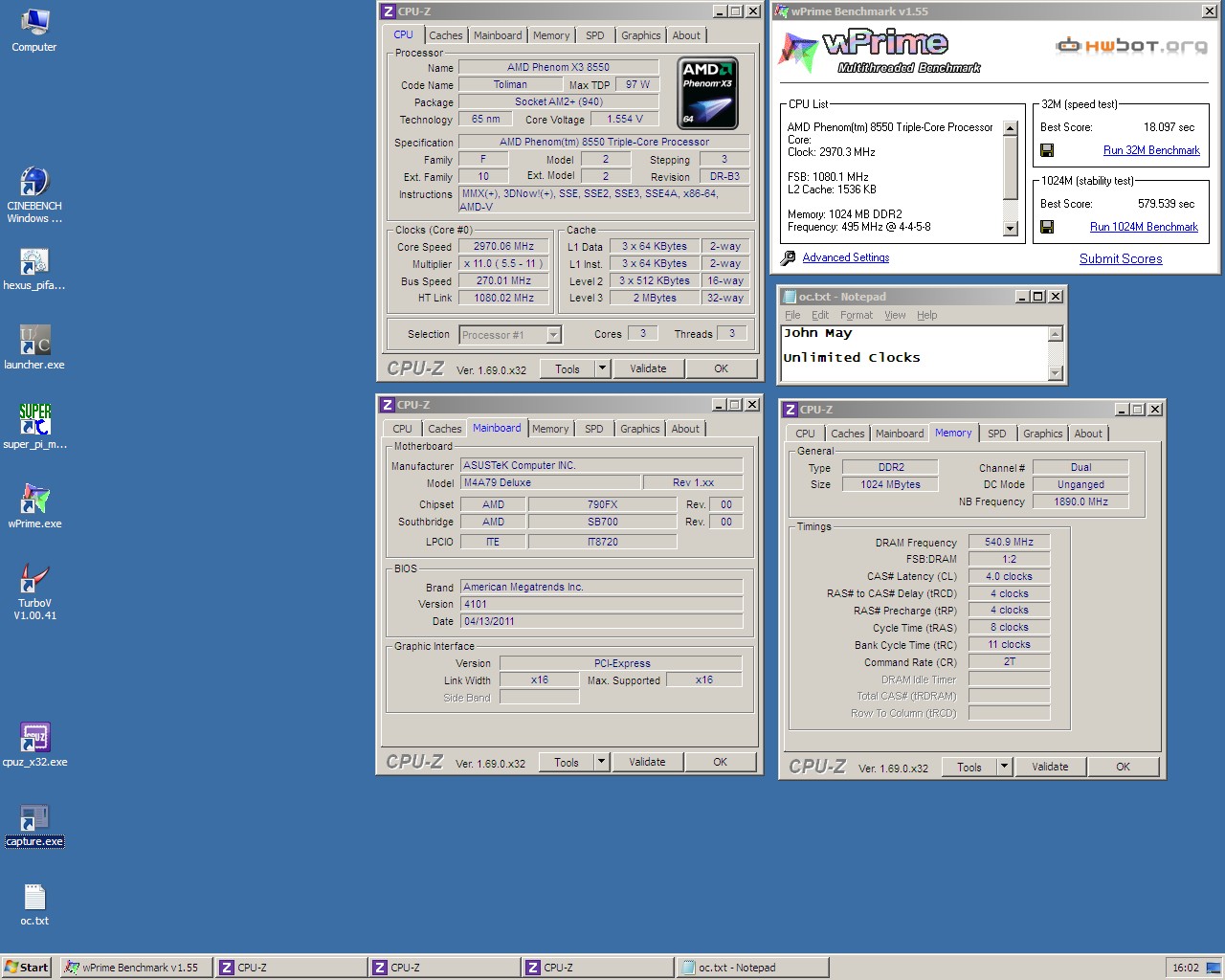This screenshot has height=980, width=1225.
Task: Click the HWBOT.org logo in wPrime
Action: tap(1131, 45)
